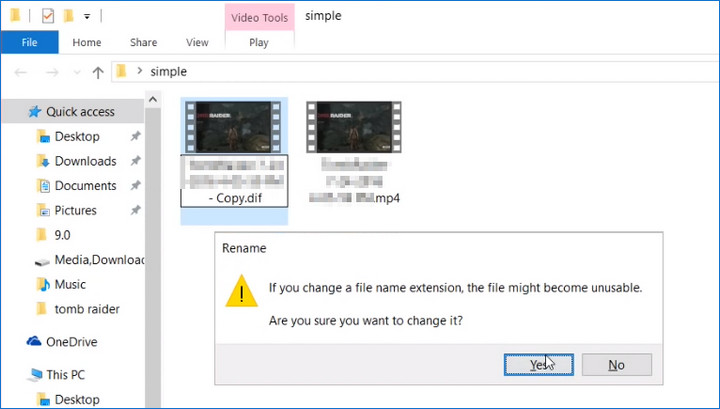Click the pin icon next to Documents
720x409 pixels.
(x=135, y=185)
